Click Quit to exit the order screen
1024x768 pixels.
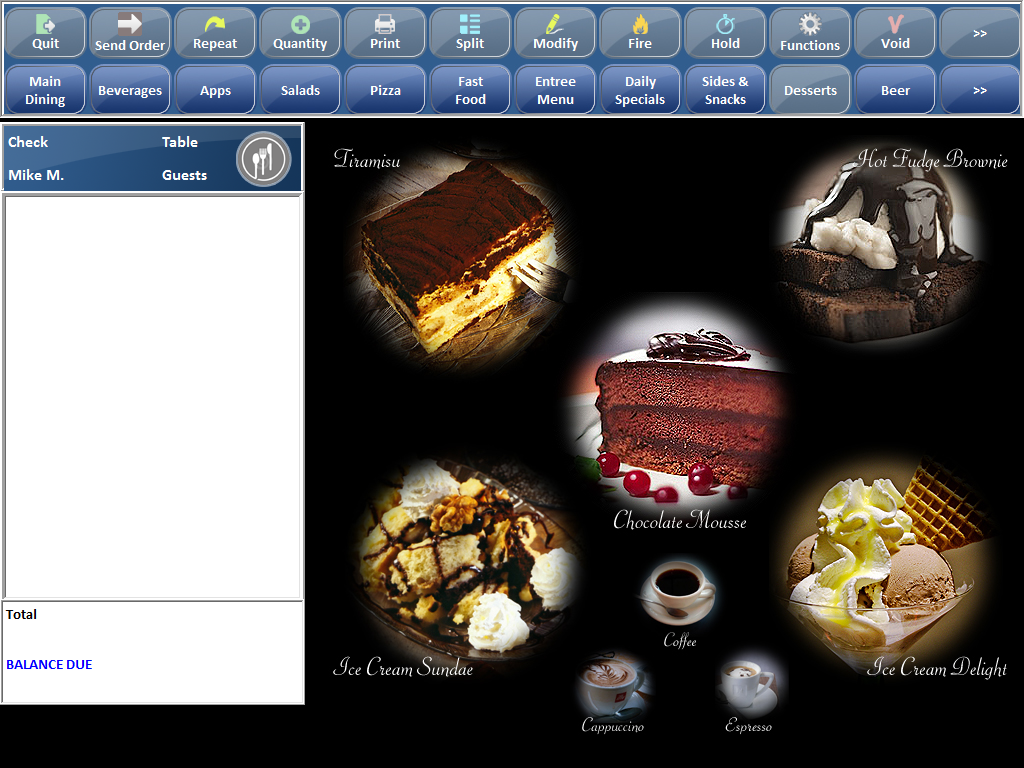44,31
